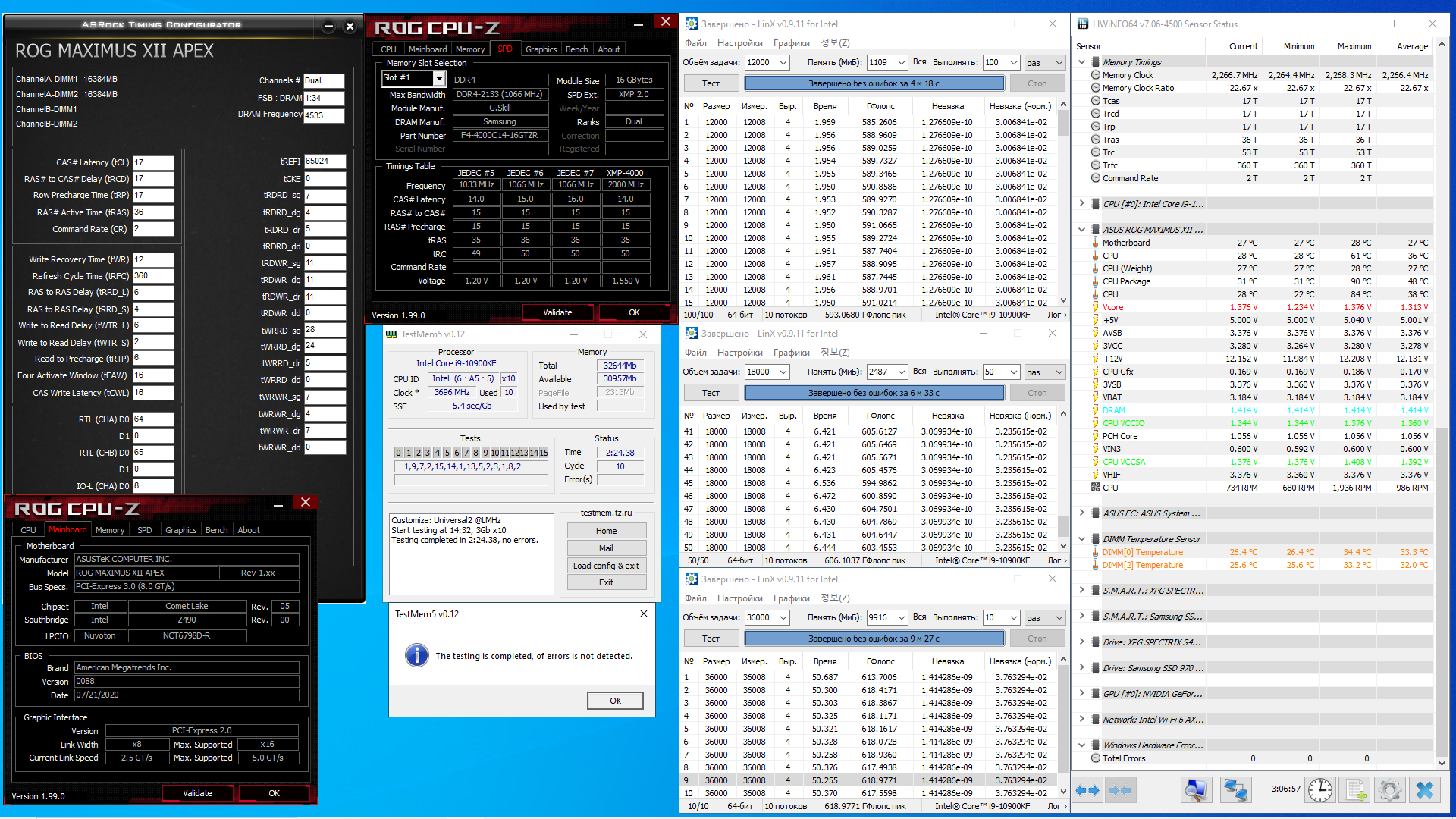The width and height of the screenshot is (1456, 819).
Task: Click the blue info icon in TestMem5 dialog
Action: click(416, 655)
